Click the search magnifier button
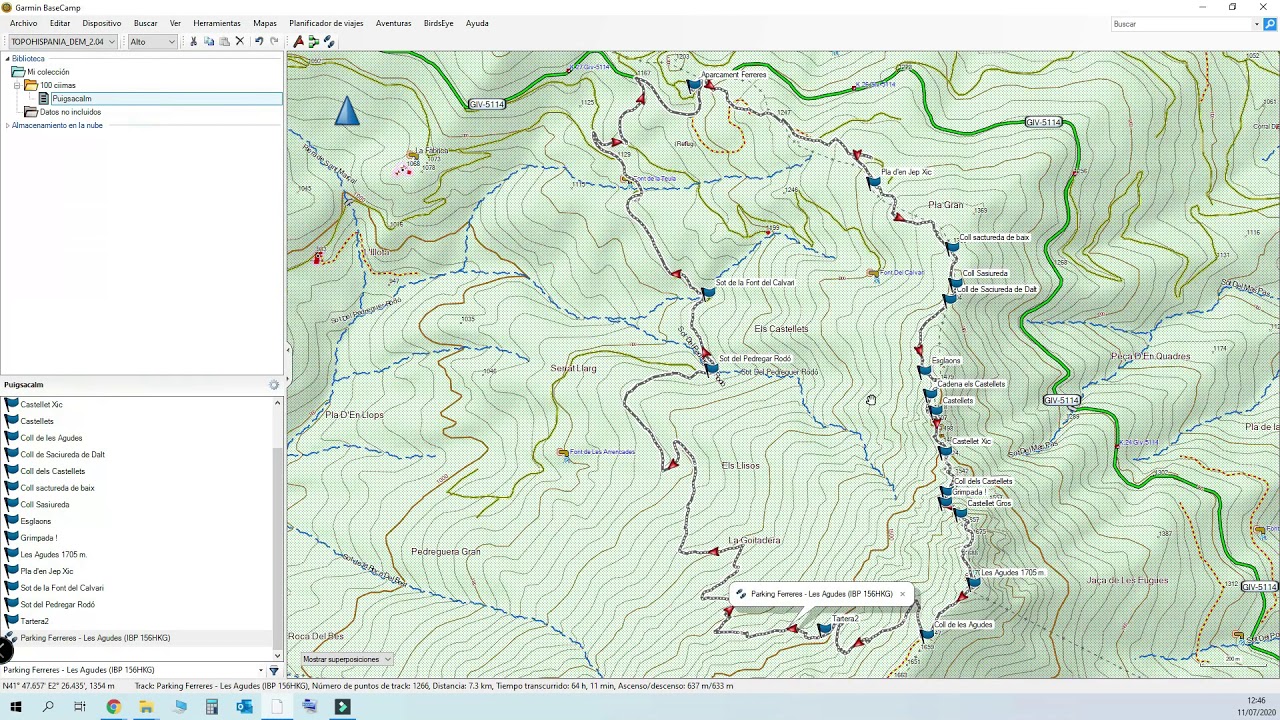 (x=1270, y=24)
